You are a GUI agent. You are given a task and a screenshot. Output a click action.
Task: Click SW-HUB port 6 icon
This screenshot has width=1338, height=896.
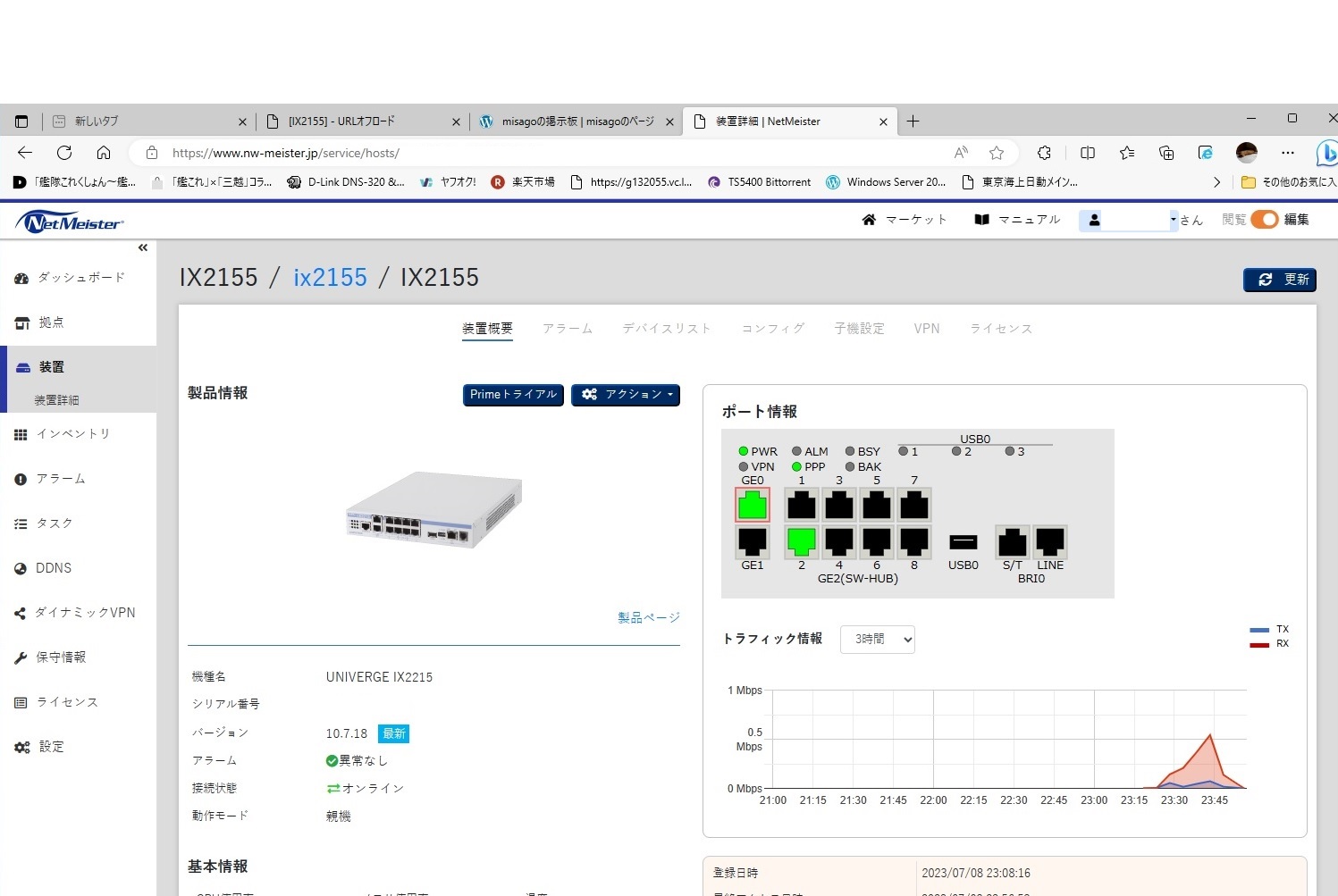pyautogui.click(x=877, y=541)
